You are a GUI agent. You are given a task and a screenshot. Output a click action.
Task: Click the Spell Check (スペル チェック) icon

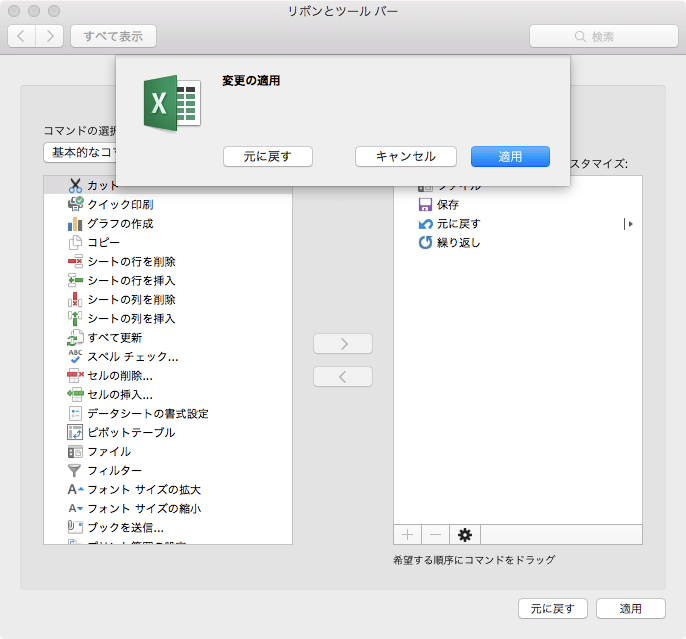pyautogui.click(x=75, y=356)
